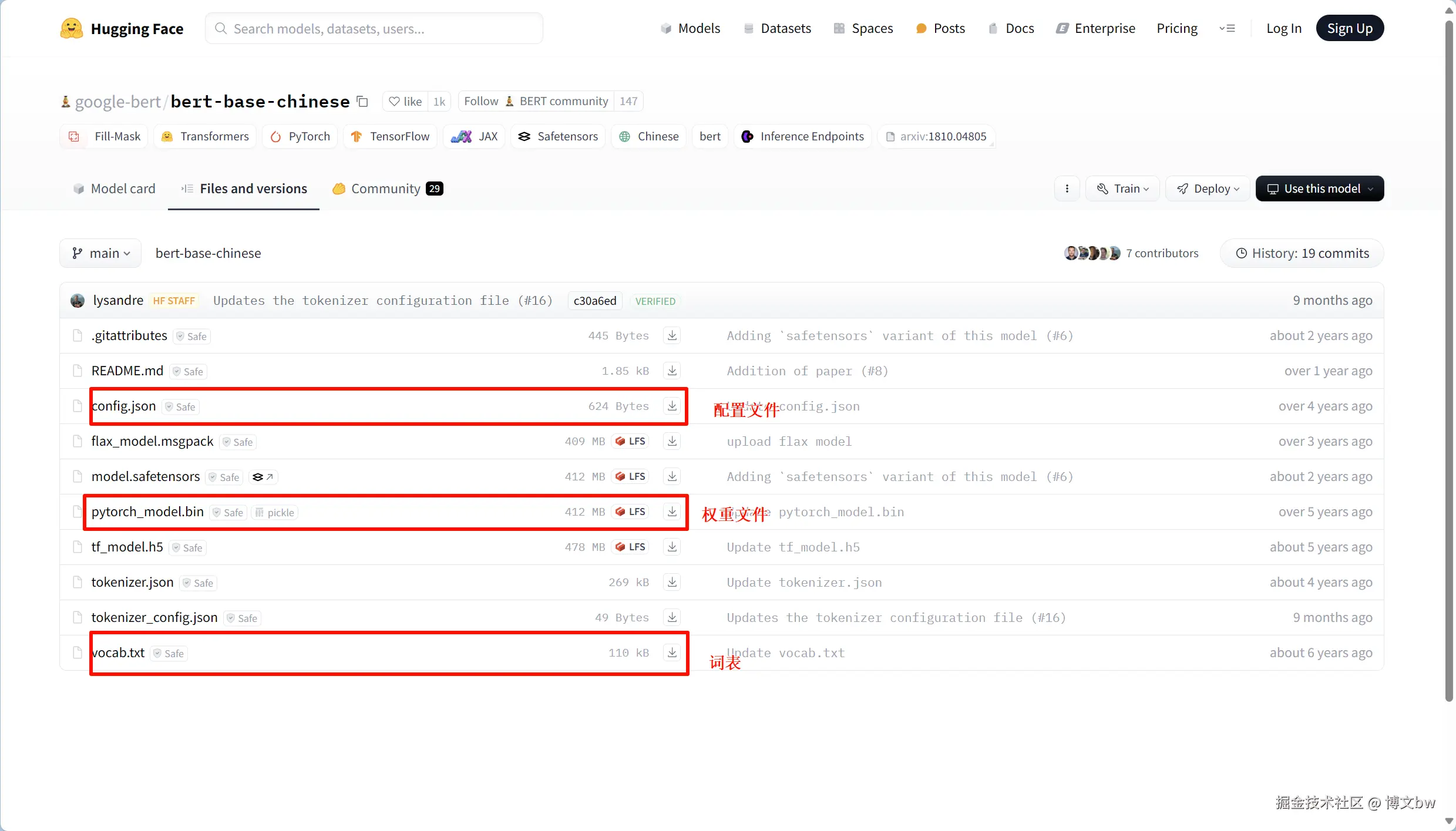Open the three-dot more options menu
Screen dimensions: 1456x831
(x=1067, y=189)
